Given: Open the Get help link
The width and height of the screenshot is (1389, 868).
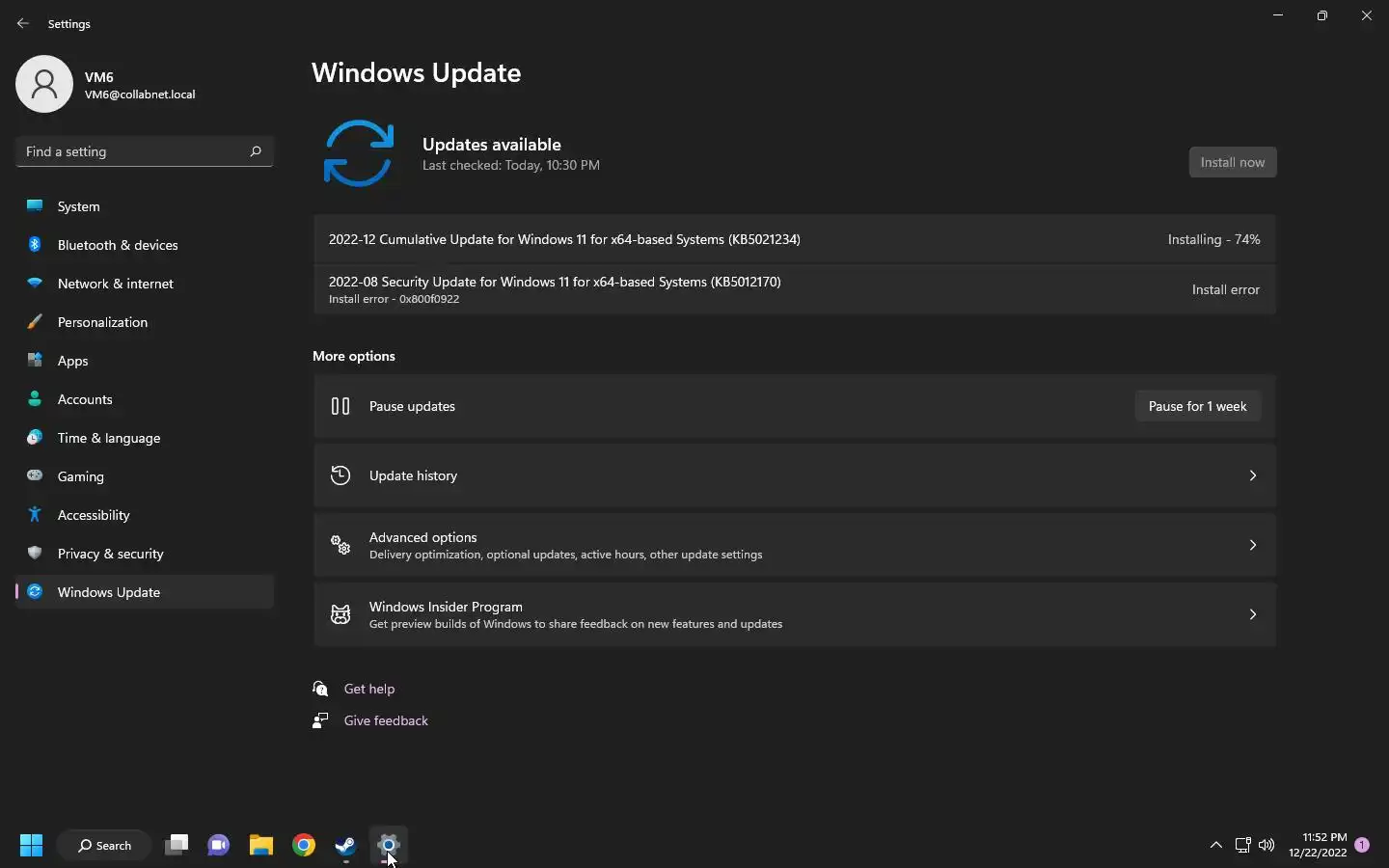Looking at the screenshot, I should coord(369,689).
